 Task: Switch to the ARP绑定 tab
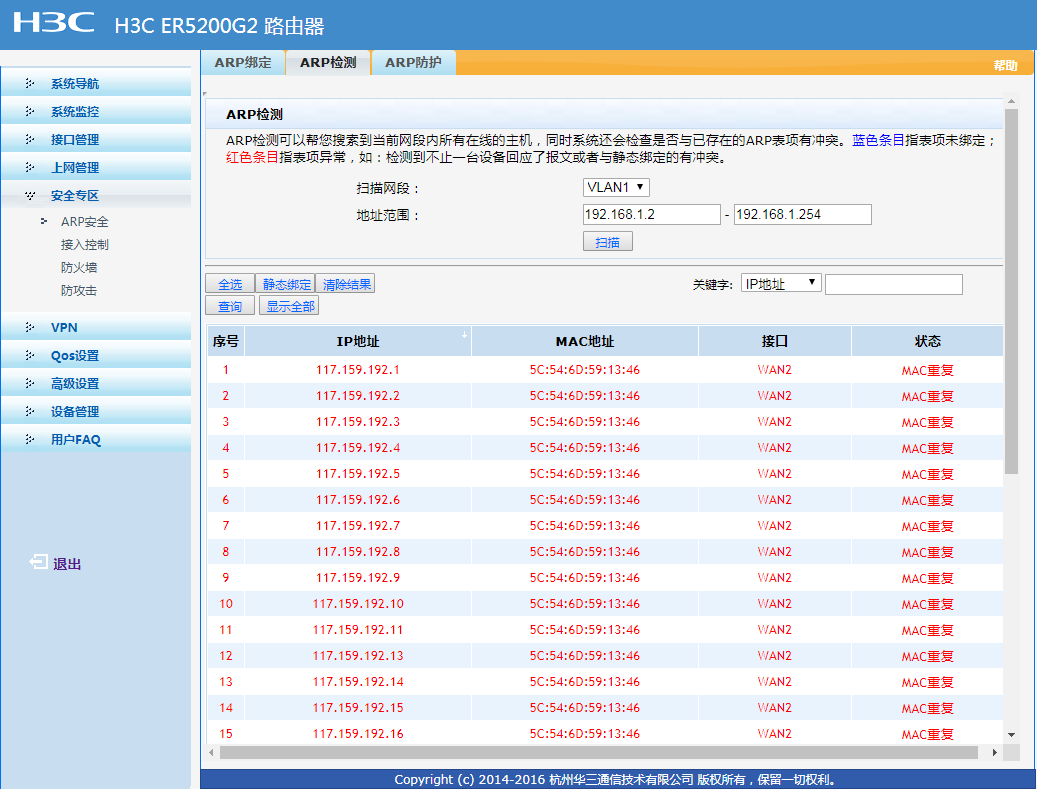click(243, 63)
